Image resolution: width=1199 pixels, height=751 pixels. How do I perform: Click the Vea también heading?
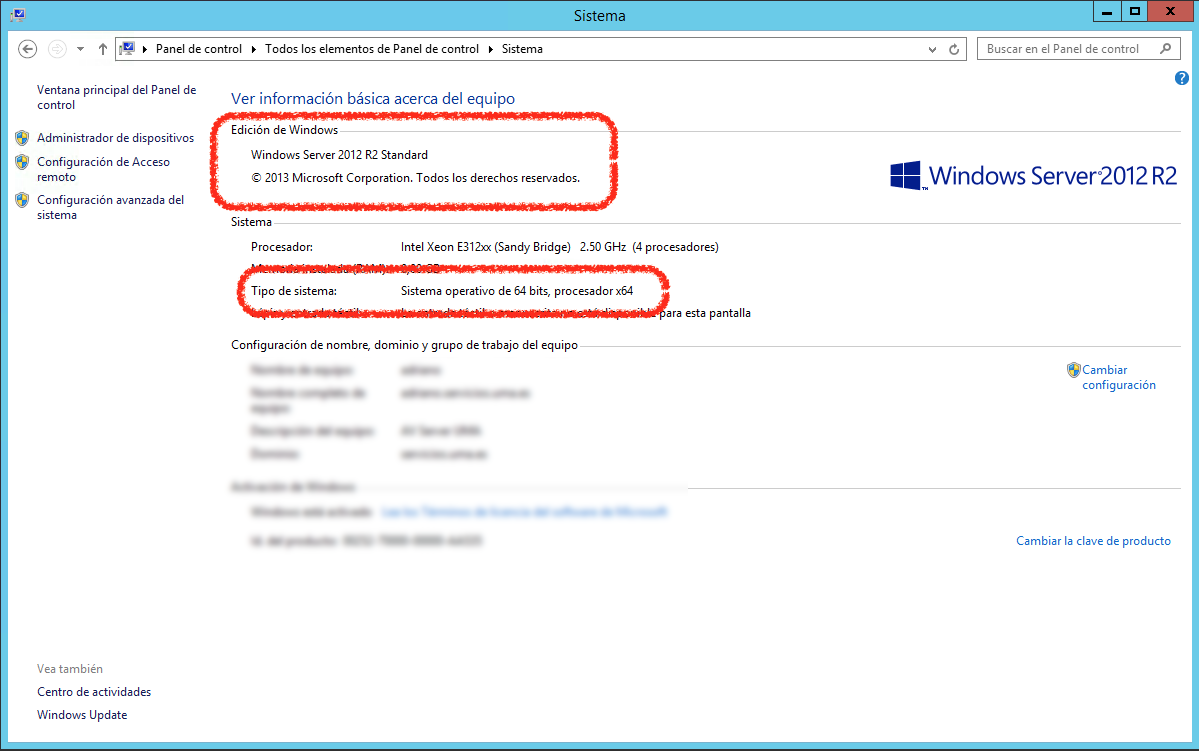point(70,669)
